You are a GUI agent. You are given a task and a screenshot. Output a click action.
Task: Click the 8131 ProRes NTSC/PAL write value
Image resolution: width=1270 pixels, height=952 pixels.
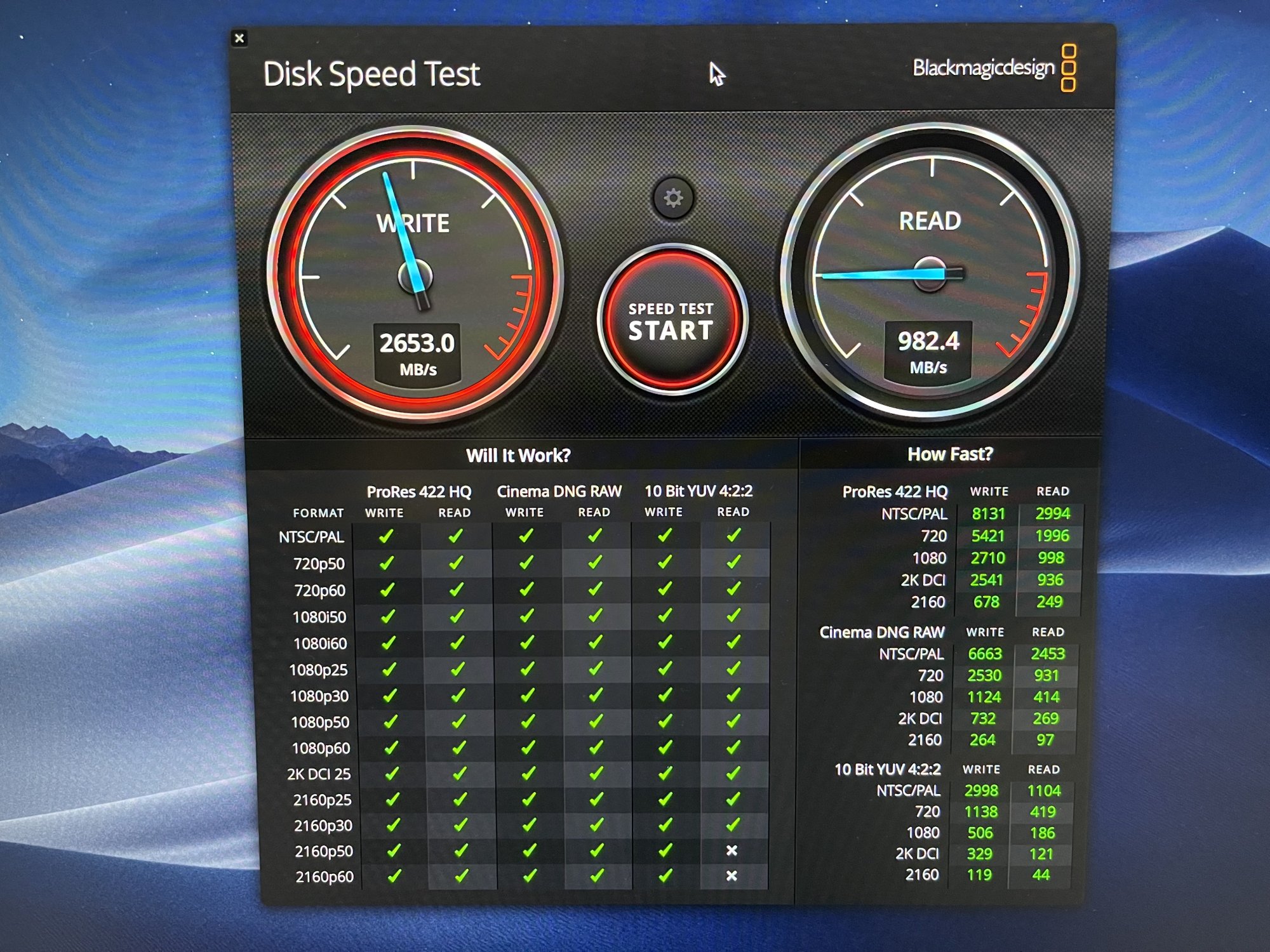pos(988,513)
